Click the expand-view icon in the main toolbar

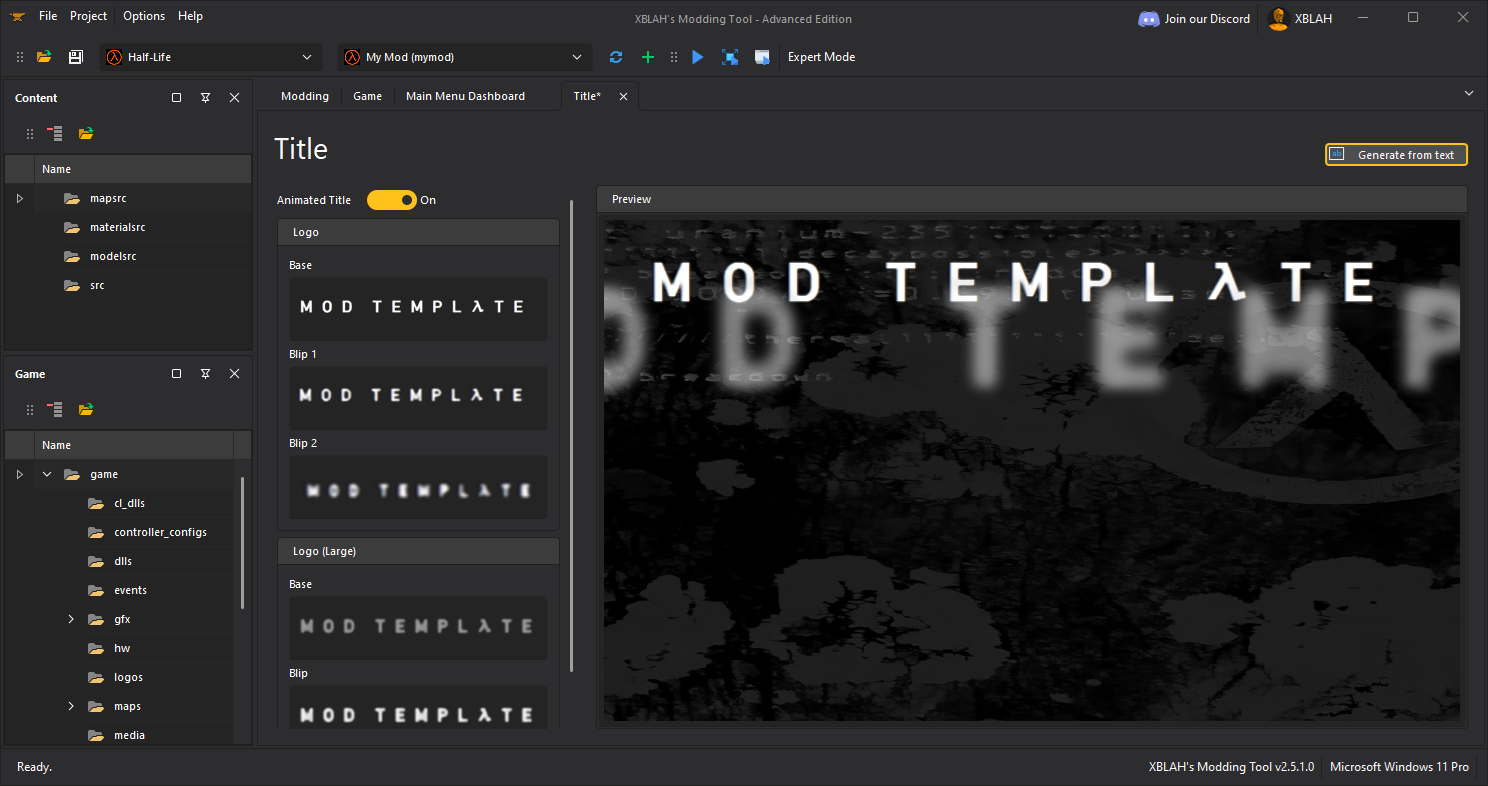pyautogui.click(x=730, y=57)
